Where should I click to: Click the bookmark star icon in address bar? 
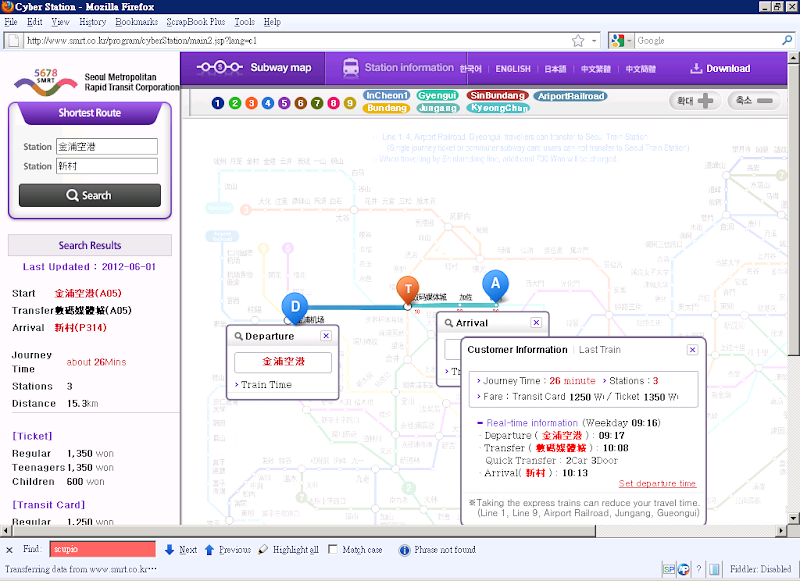click(578, 41)
